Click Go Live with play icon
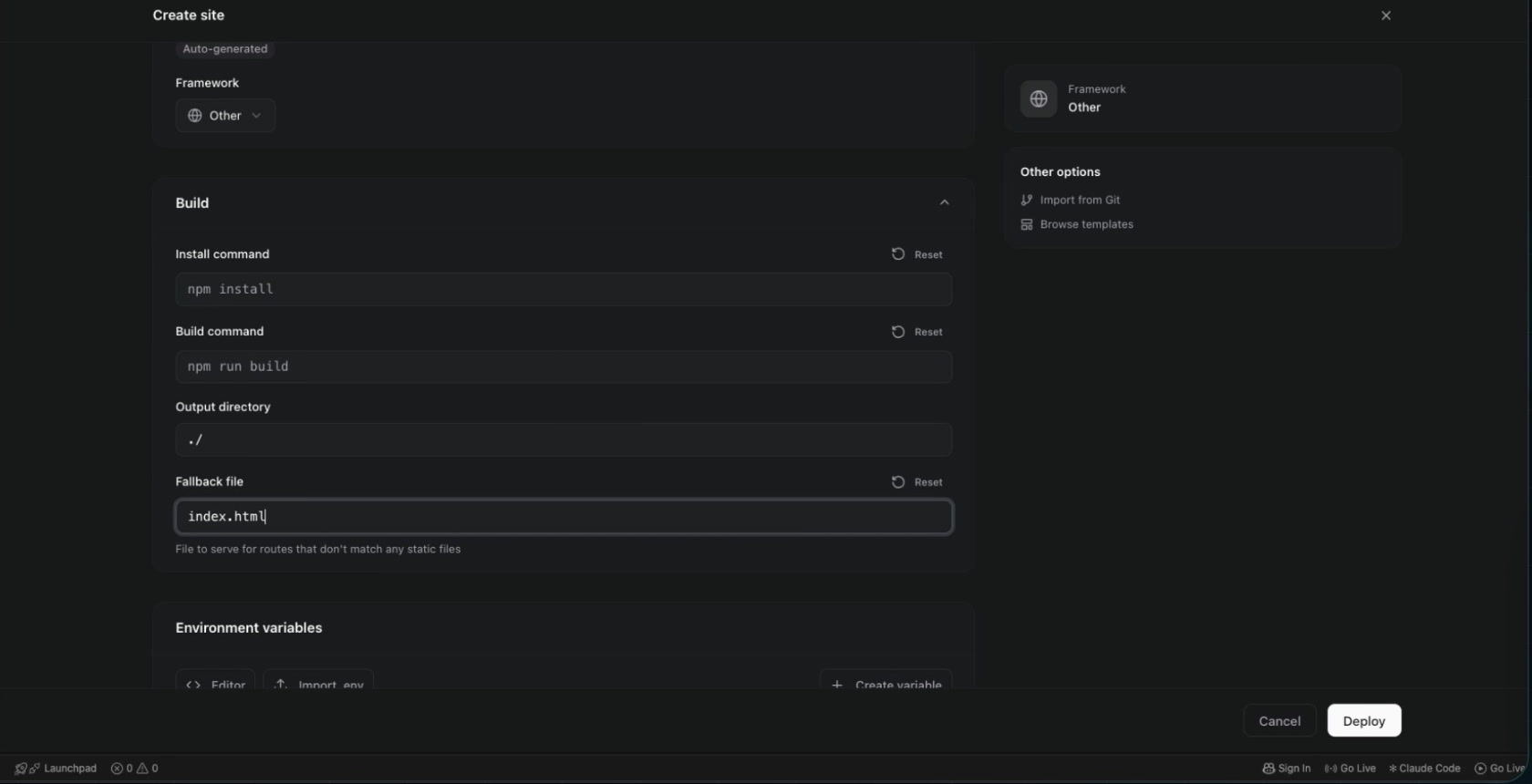This screenshot has width=1532, height=784. tap(1500, 769)
